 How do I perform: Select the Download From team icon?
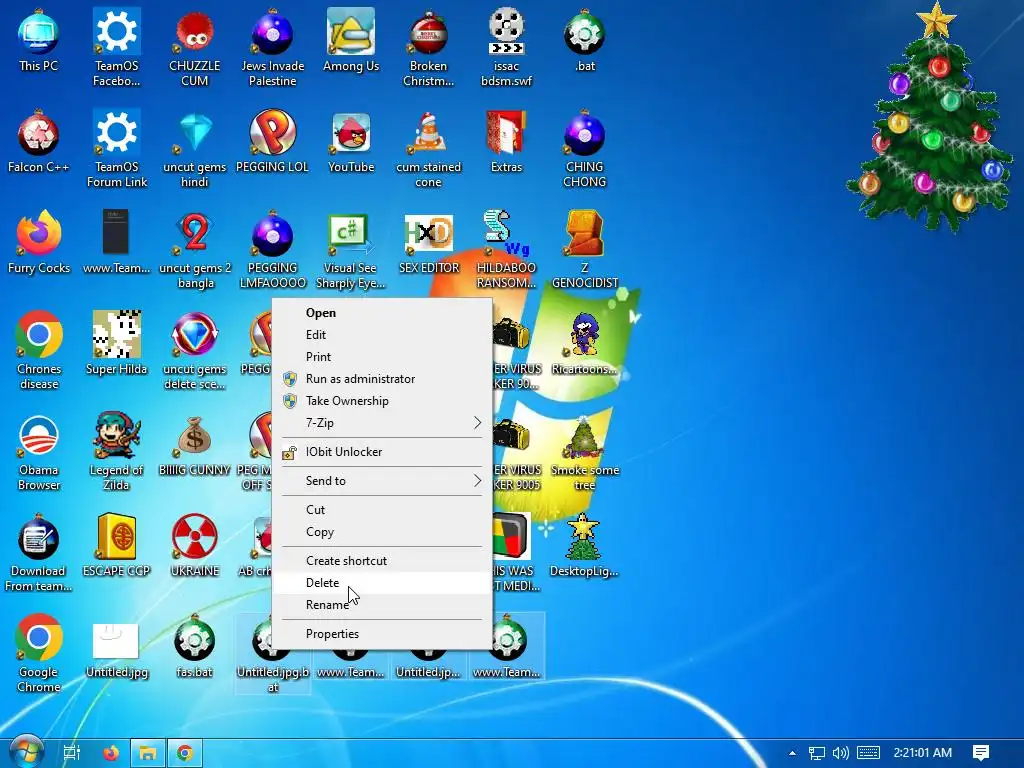tap(39, 553)
